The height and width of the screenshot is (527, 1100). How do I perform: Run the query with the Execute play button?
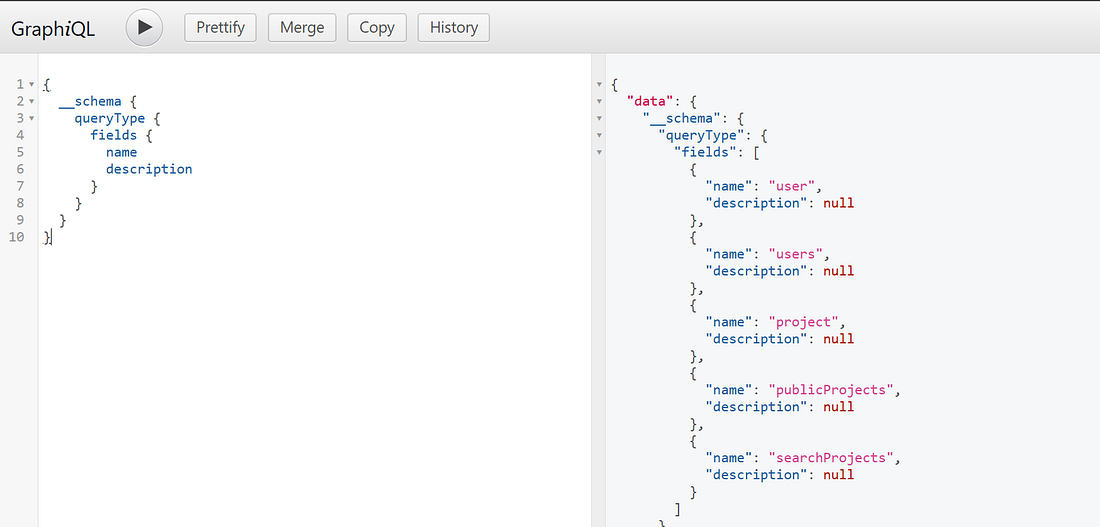[x=145, y=27]
